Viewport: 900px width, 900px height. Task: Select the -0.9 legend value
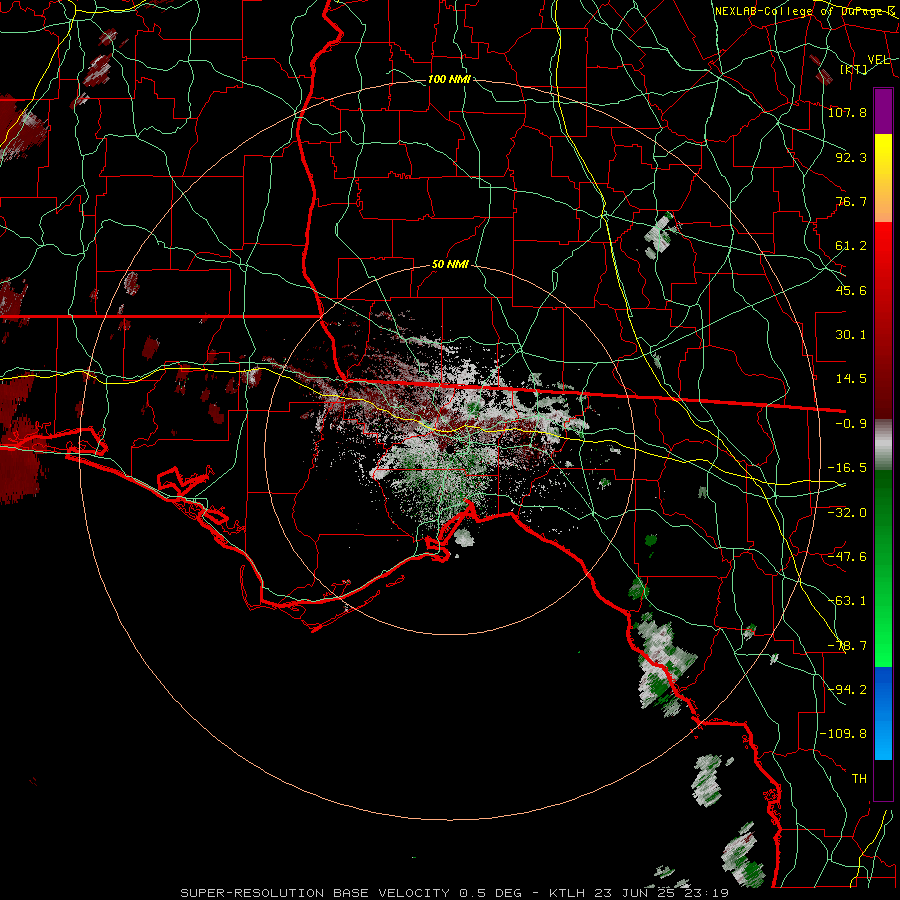coord(851,424)
